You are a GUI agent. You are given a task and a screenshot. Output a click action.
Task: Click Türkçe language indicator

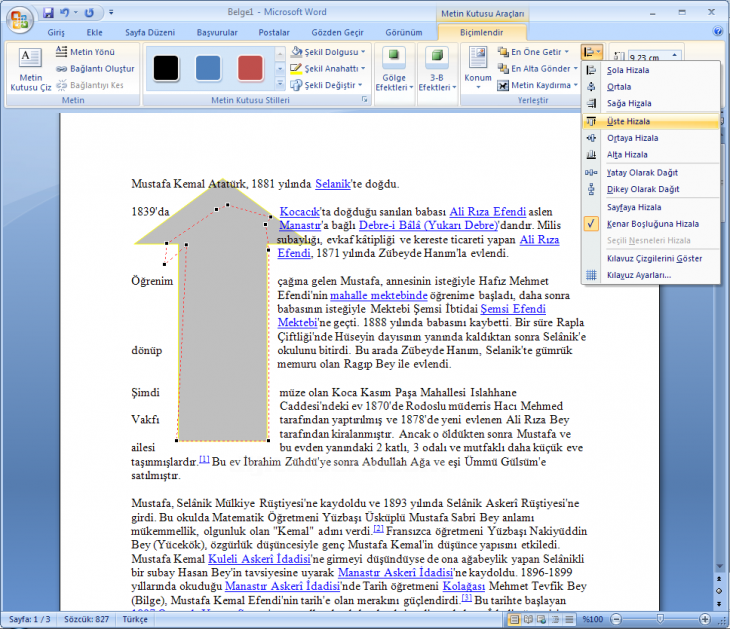135,619
